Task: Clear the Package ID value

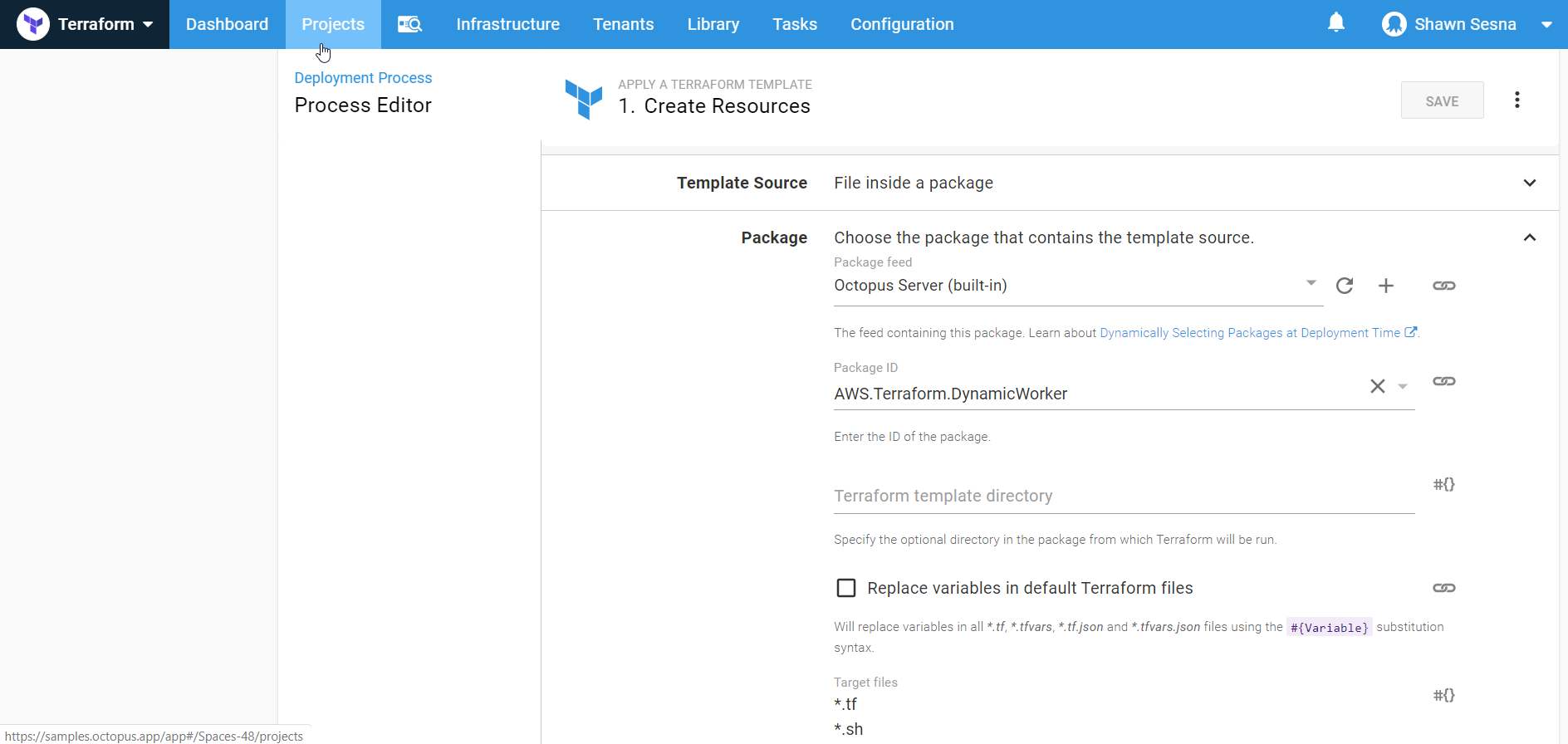Action: (x=1377, y=386)
